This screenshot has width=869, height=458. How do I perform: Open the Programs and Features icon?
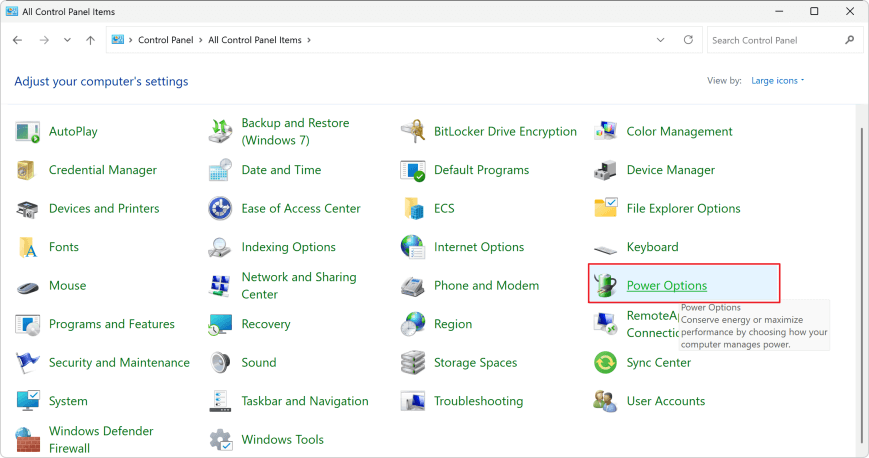point(27,324)
